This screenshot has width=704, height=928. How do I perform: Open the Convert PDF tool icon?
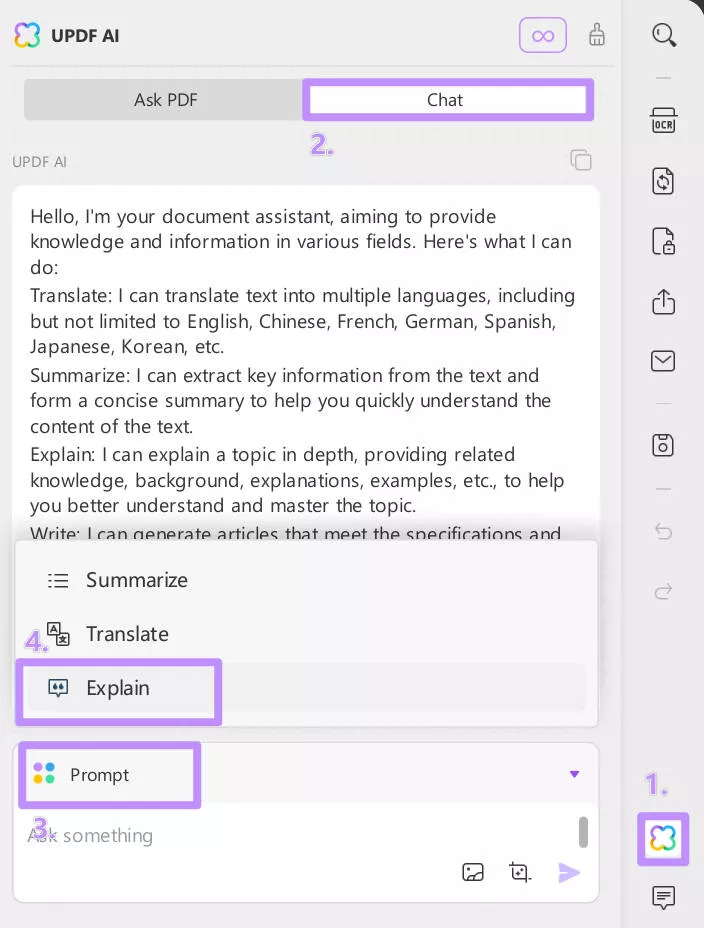(x=663, y=181)
